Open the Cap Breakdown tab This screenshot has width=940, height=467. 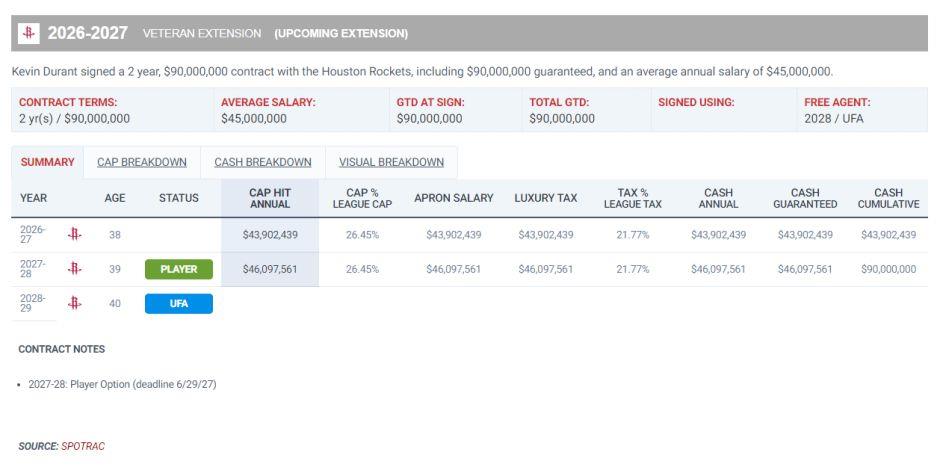coord(141,162)
